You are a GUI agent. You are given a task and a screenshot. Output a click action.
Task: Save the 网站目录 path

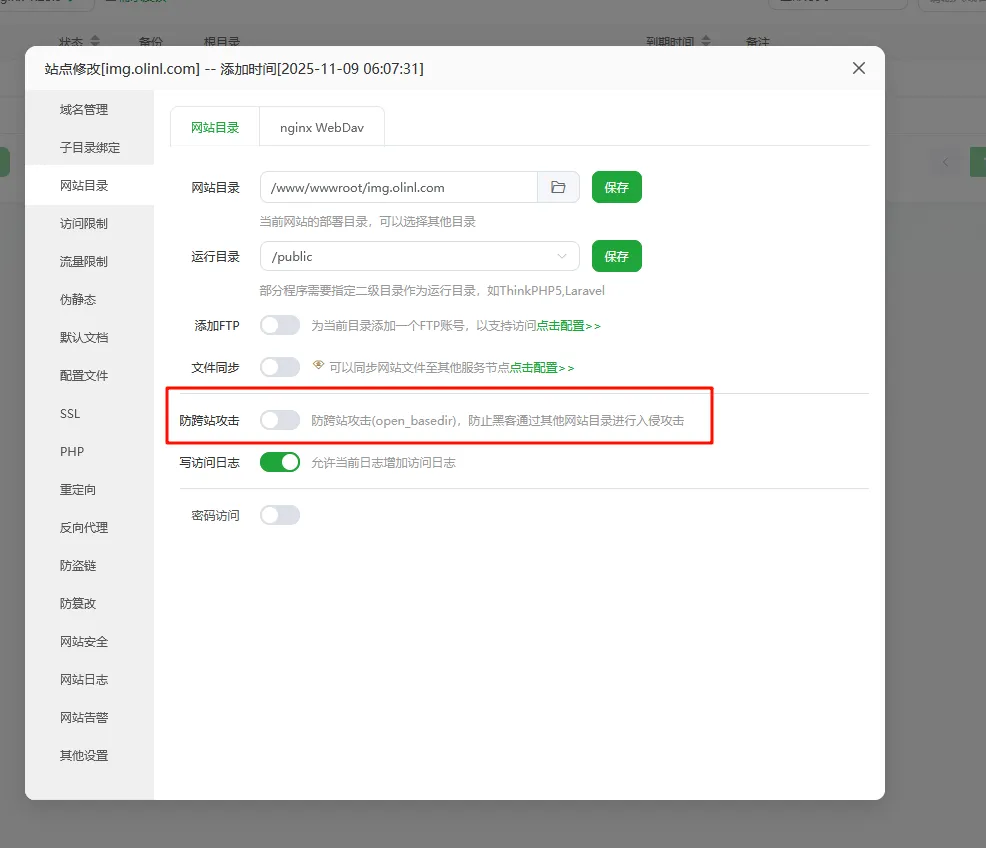[x=616, y=187]
